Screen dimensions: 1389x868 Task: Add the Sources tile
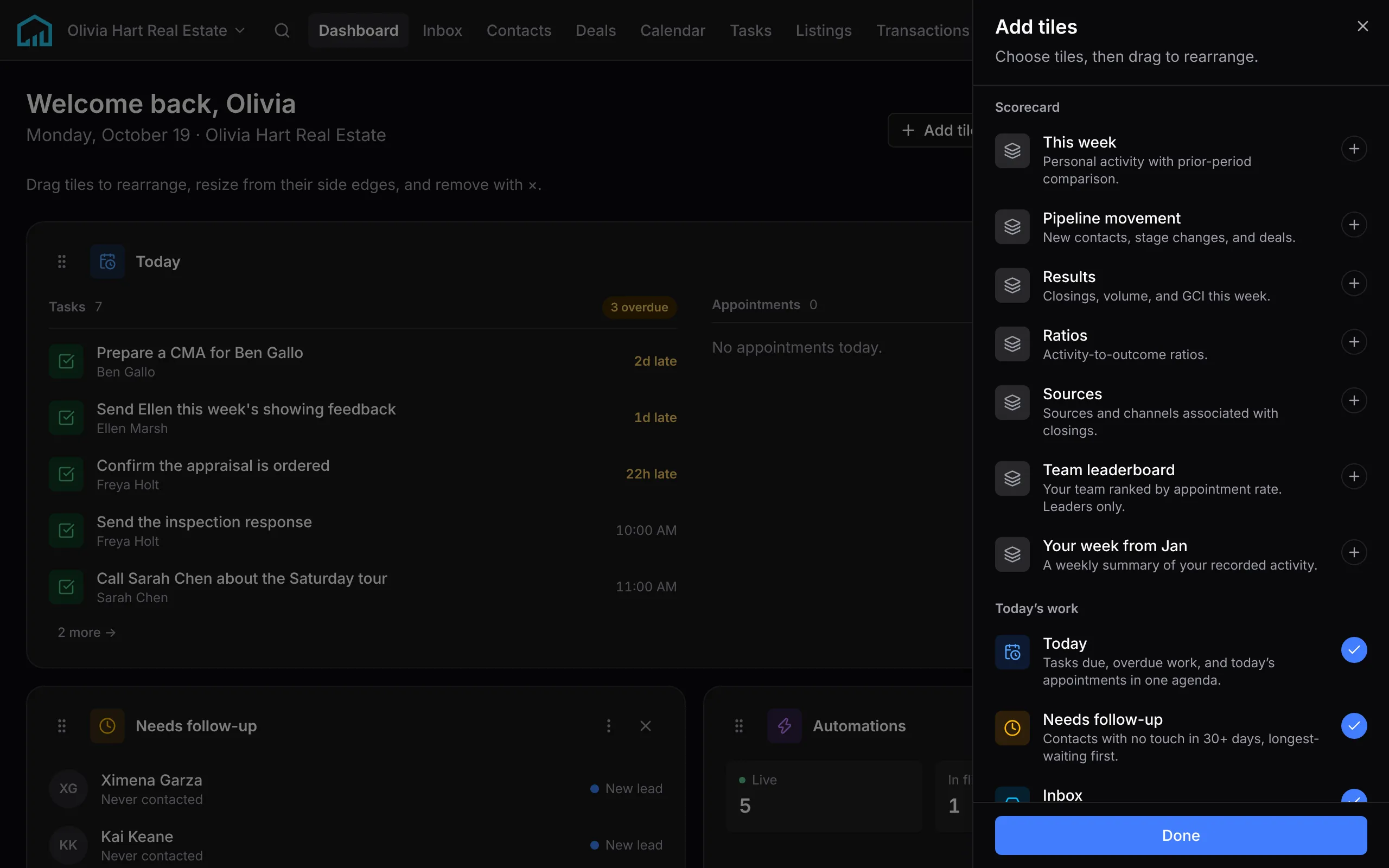coord(1353,400)
